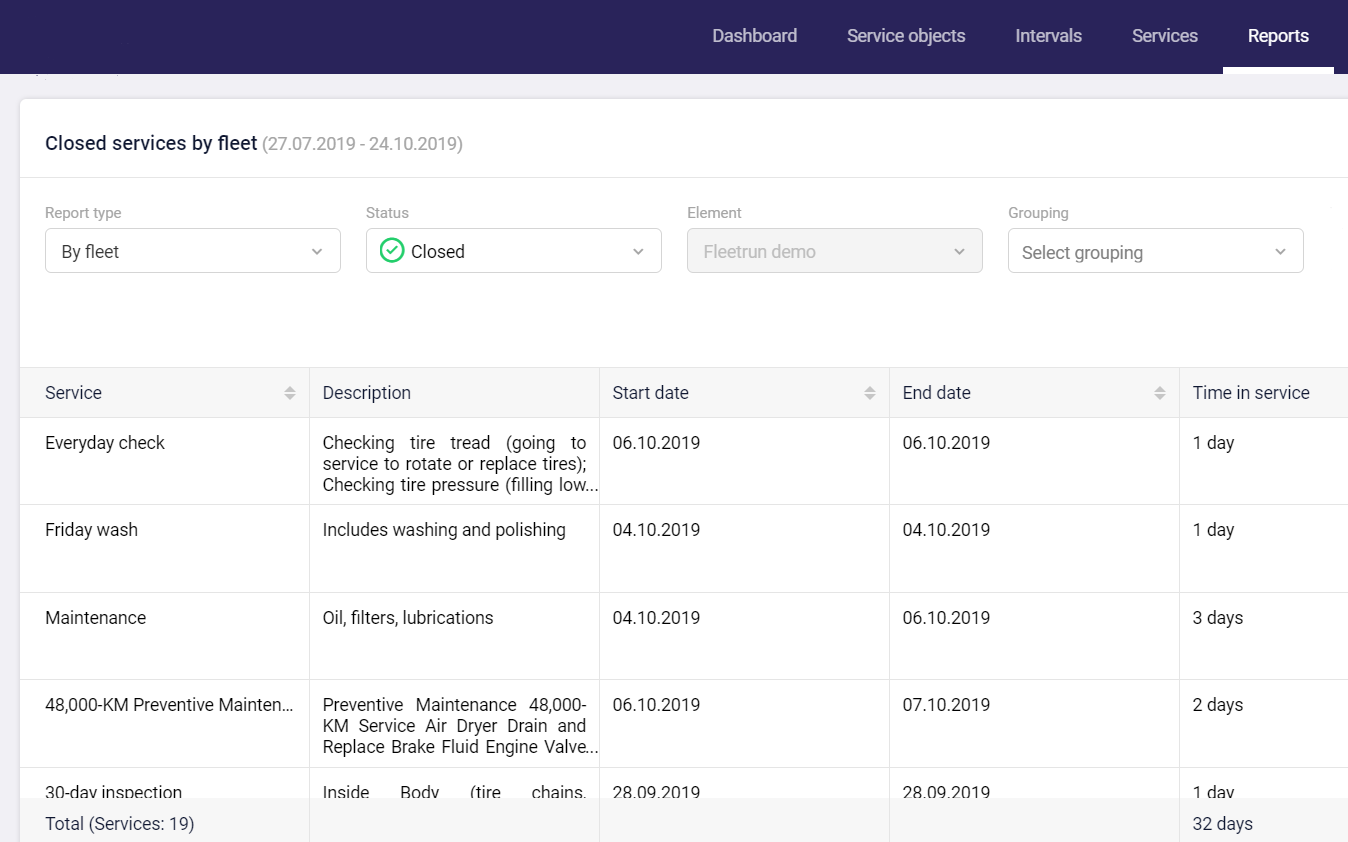The image size is (1348, 842).
Task: Navigate to the Services tab
Action: [x=1164, y=36]
